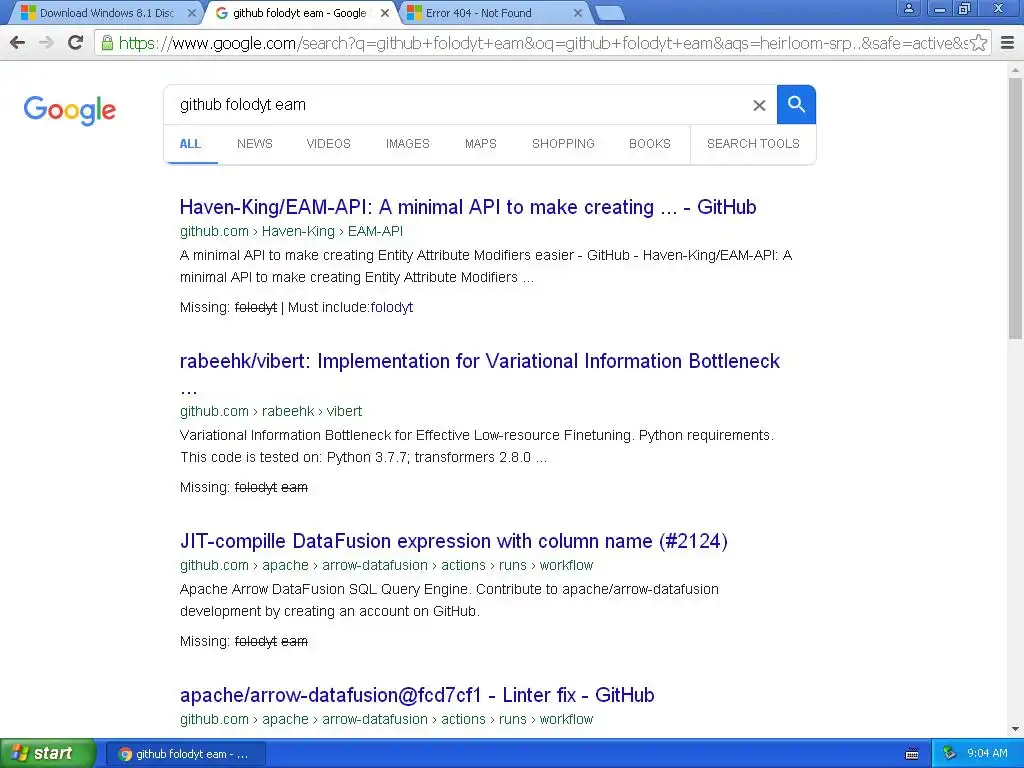This screenshot has height=768, width=1024.
Task: Open the rabeehk/vibert result link
Action: [x=479, y=361]
